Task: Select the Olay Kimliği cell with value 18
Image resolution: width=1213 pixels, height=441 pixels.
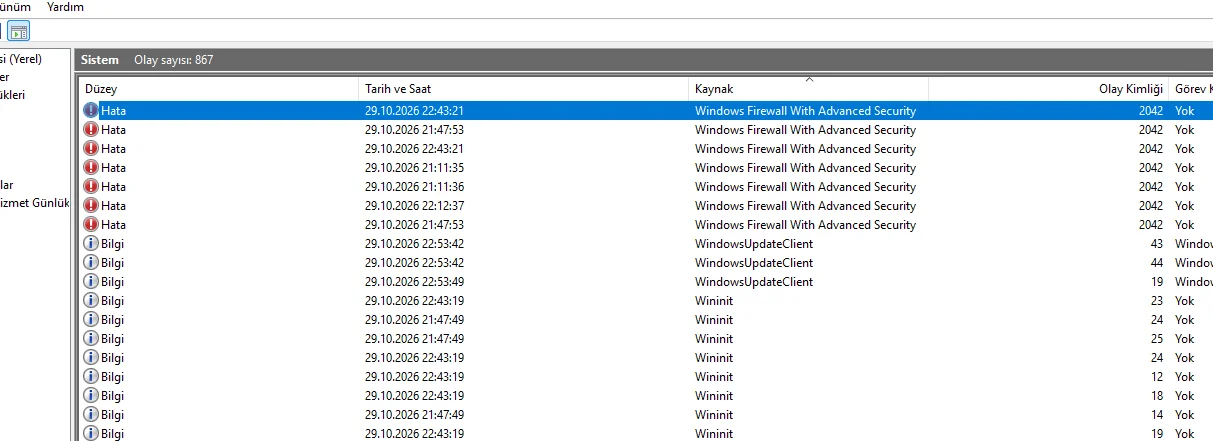Action: pyautogui.click(x=1157, y=396)
